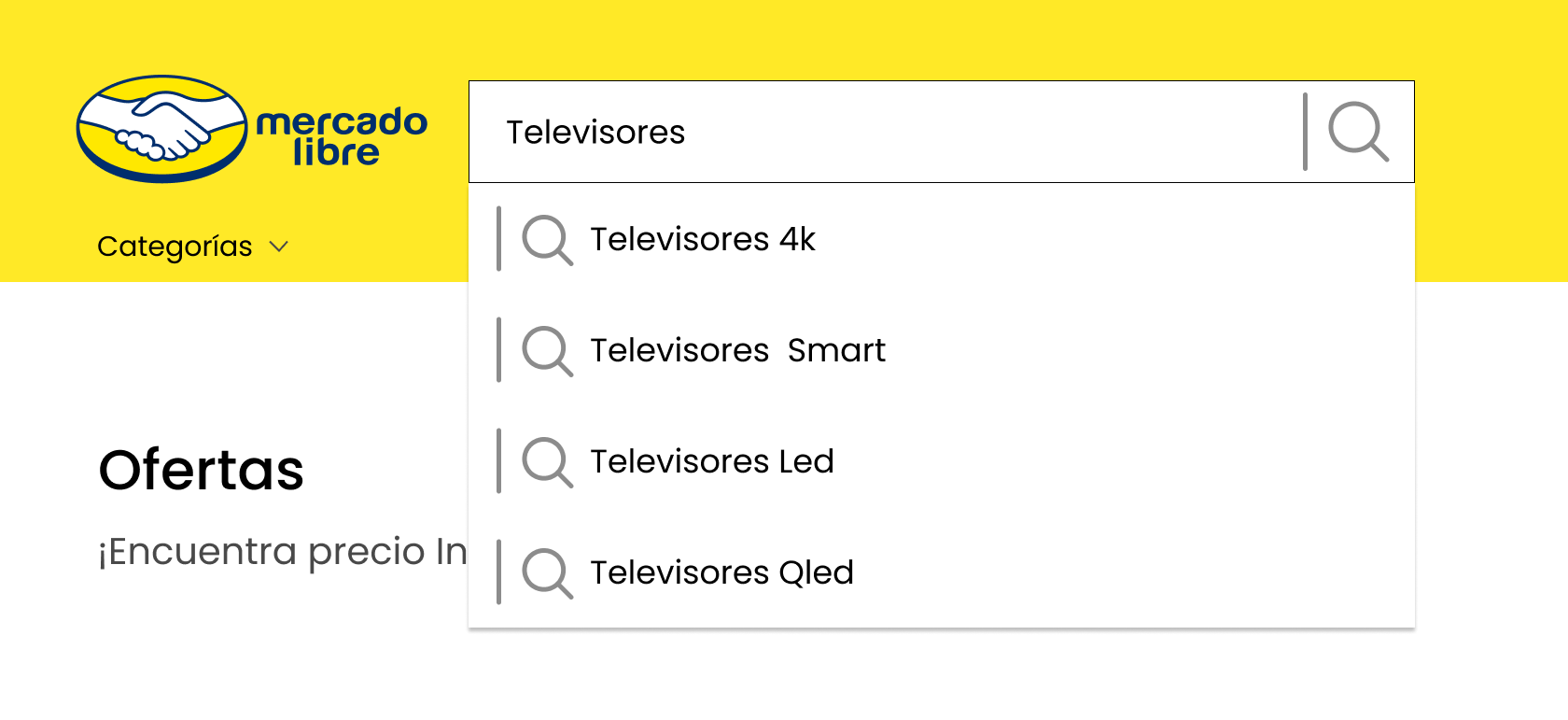Pick the Televisores Led suggestion

(x=942, y=461)
